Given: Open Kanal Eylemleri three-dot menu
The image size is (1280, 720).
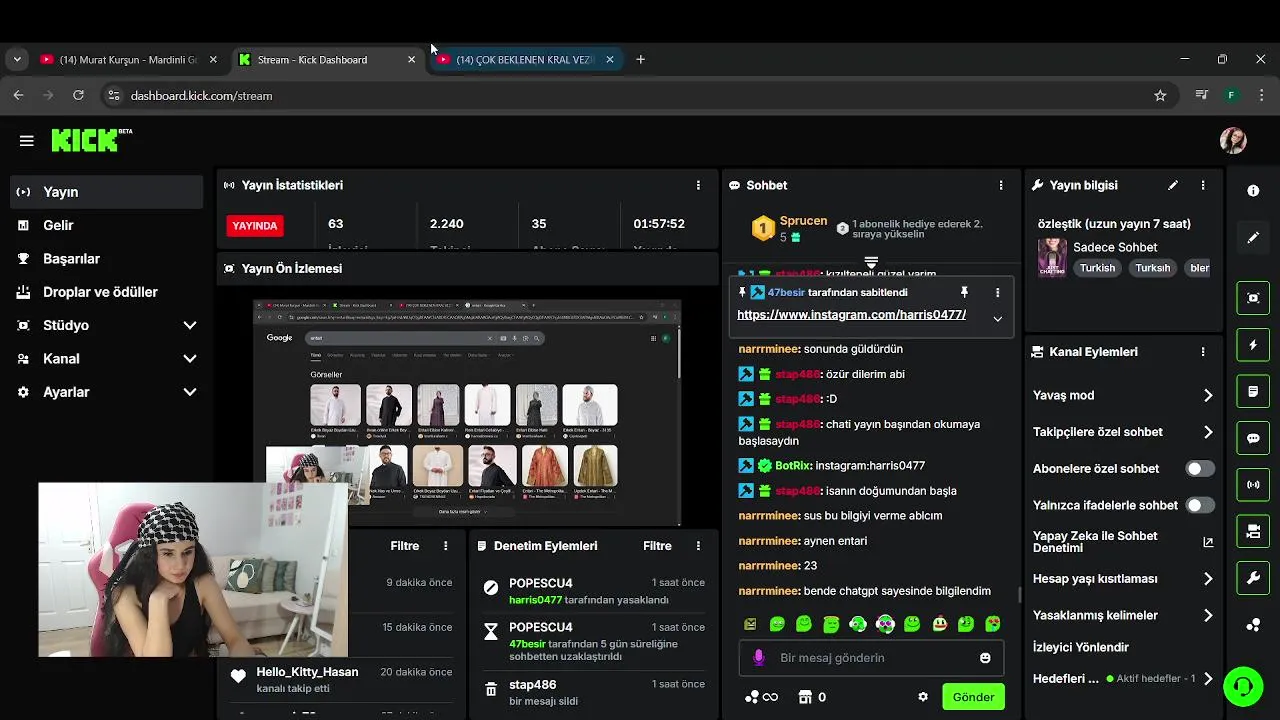Looking at the screenshot, I should point(1203,352).
